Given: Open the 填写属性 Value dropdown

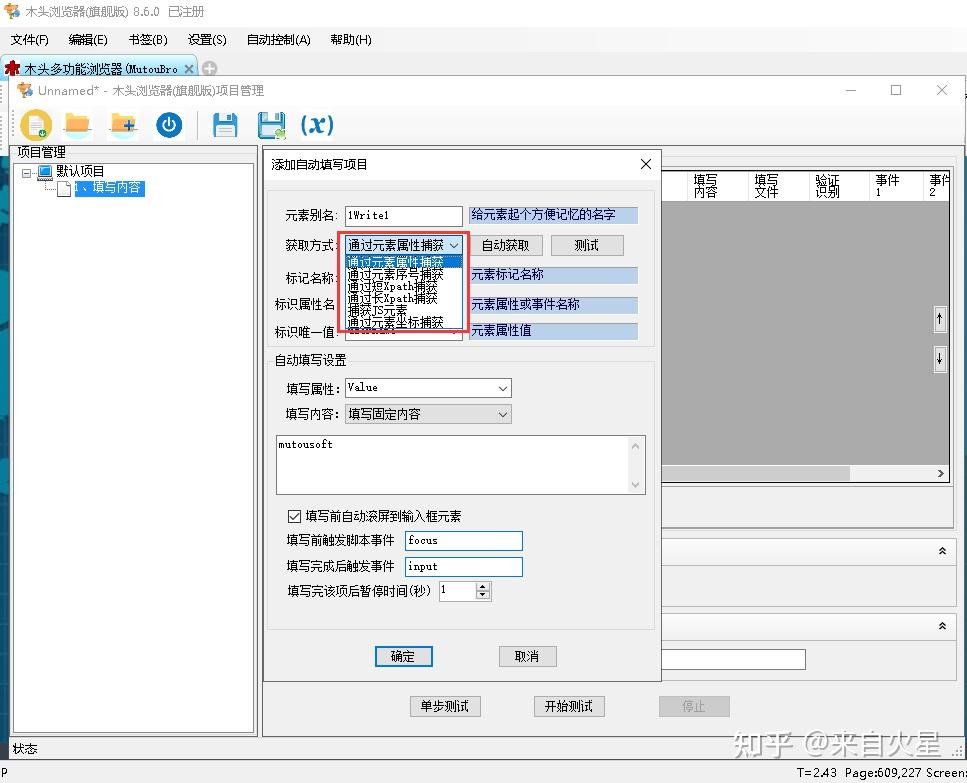Looking at the screenshot, I should click(x=502, y=388).
